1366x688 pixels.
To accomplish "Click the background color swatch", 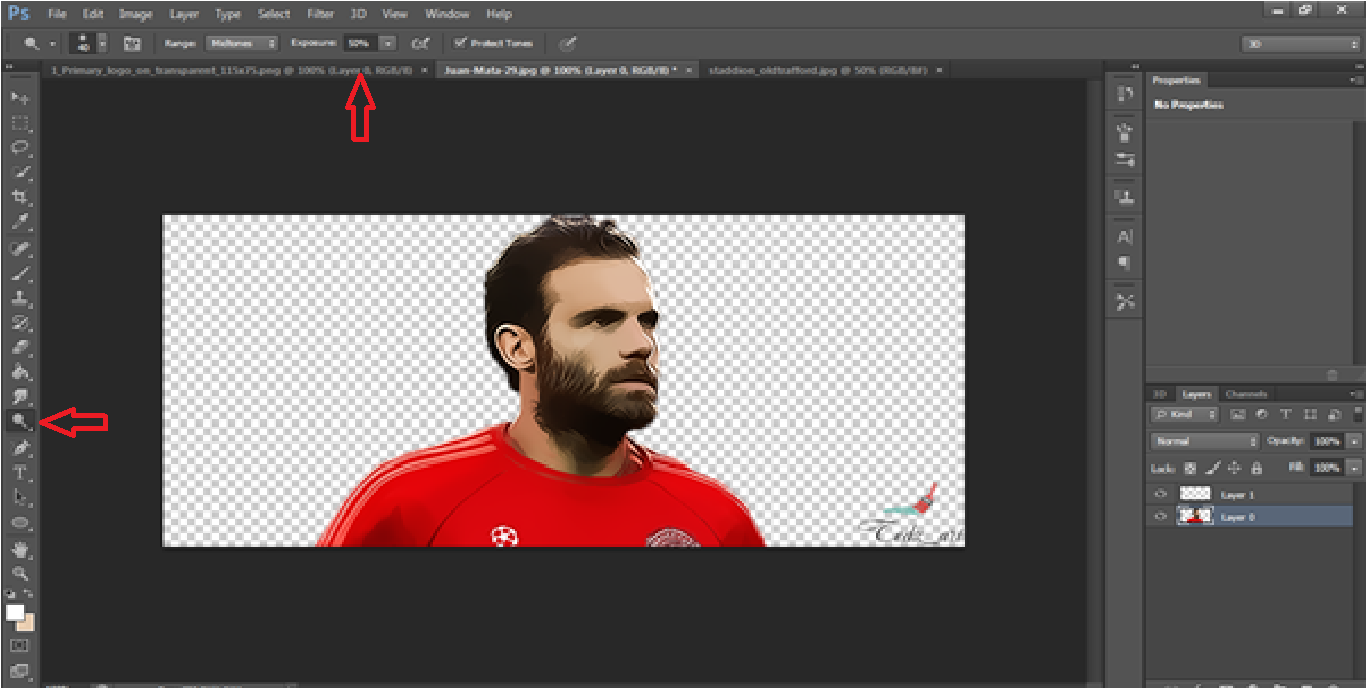I will (28, 624).
